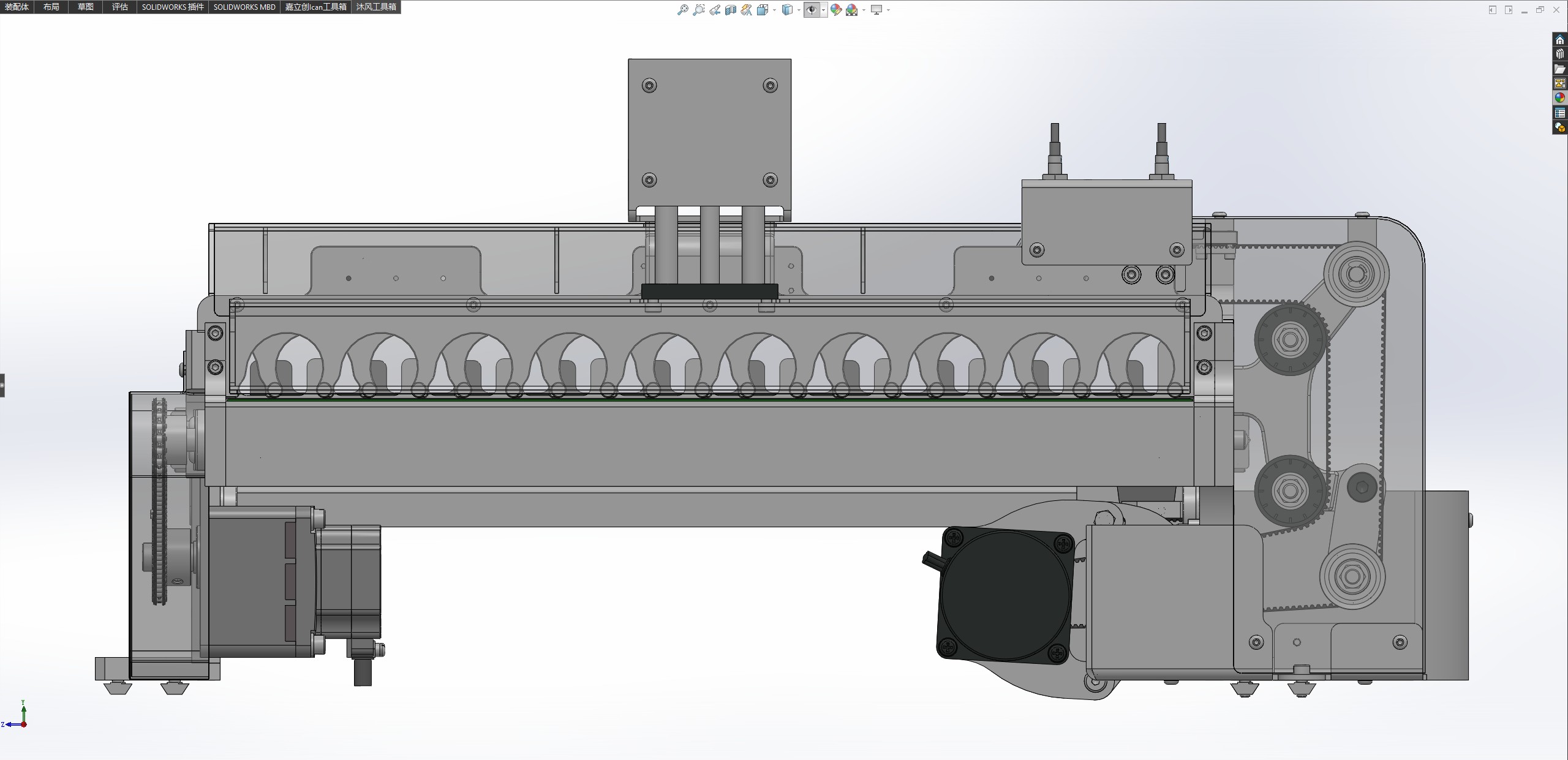Image resolution: width=1568 pixels, height=760 pixels.
Task: Click the 评估 evaluate tab
Action: [120, 7]
